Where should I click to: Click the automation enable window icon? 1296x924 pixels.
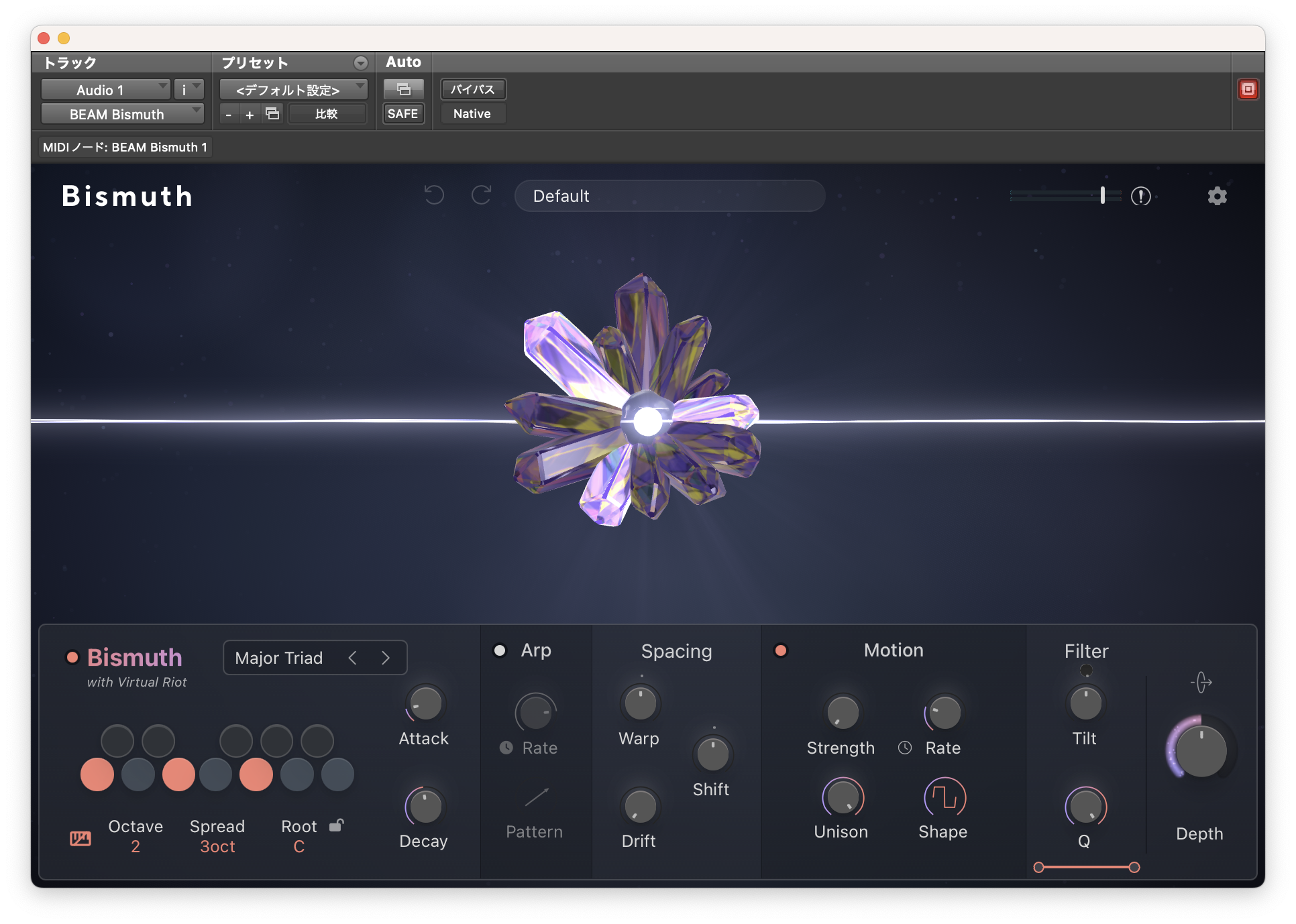[x=403, y=89]
